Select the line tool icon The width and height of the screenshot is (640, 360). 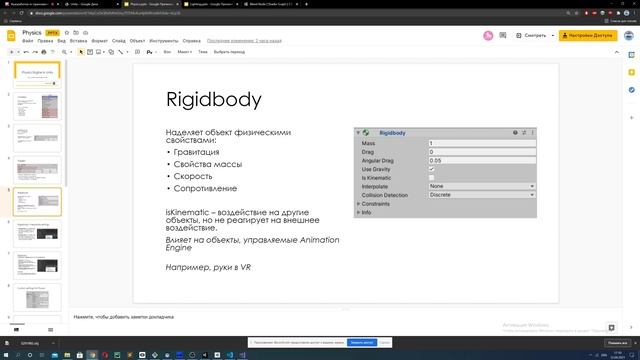pos(120,52)
